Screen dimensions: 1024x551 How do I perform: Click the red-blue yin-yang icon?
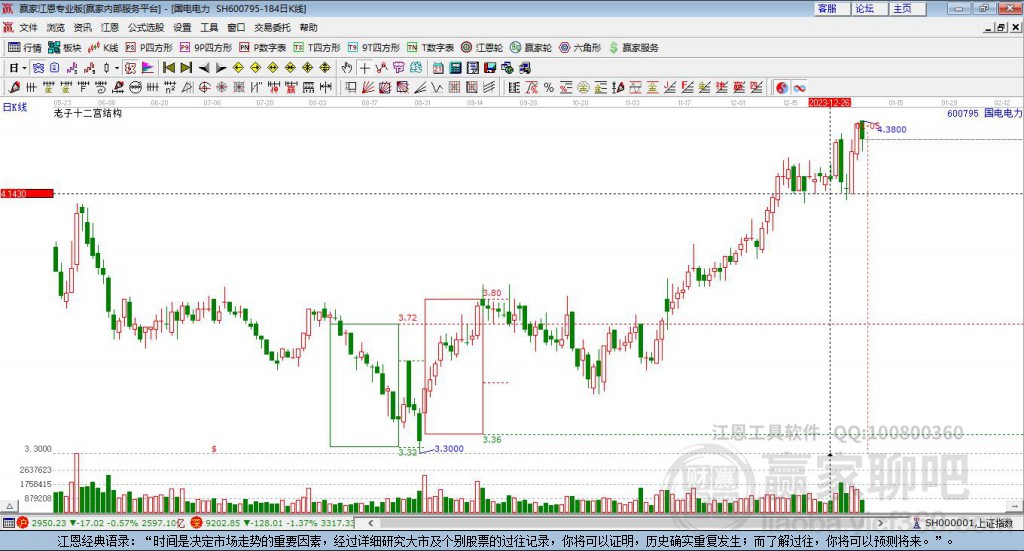point(782,87)
